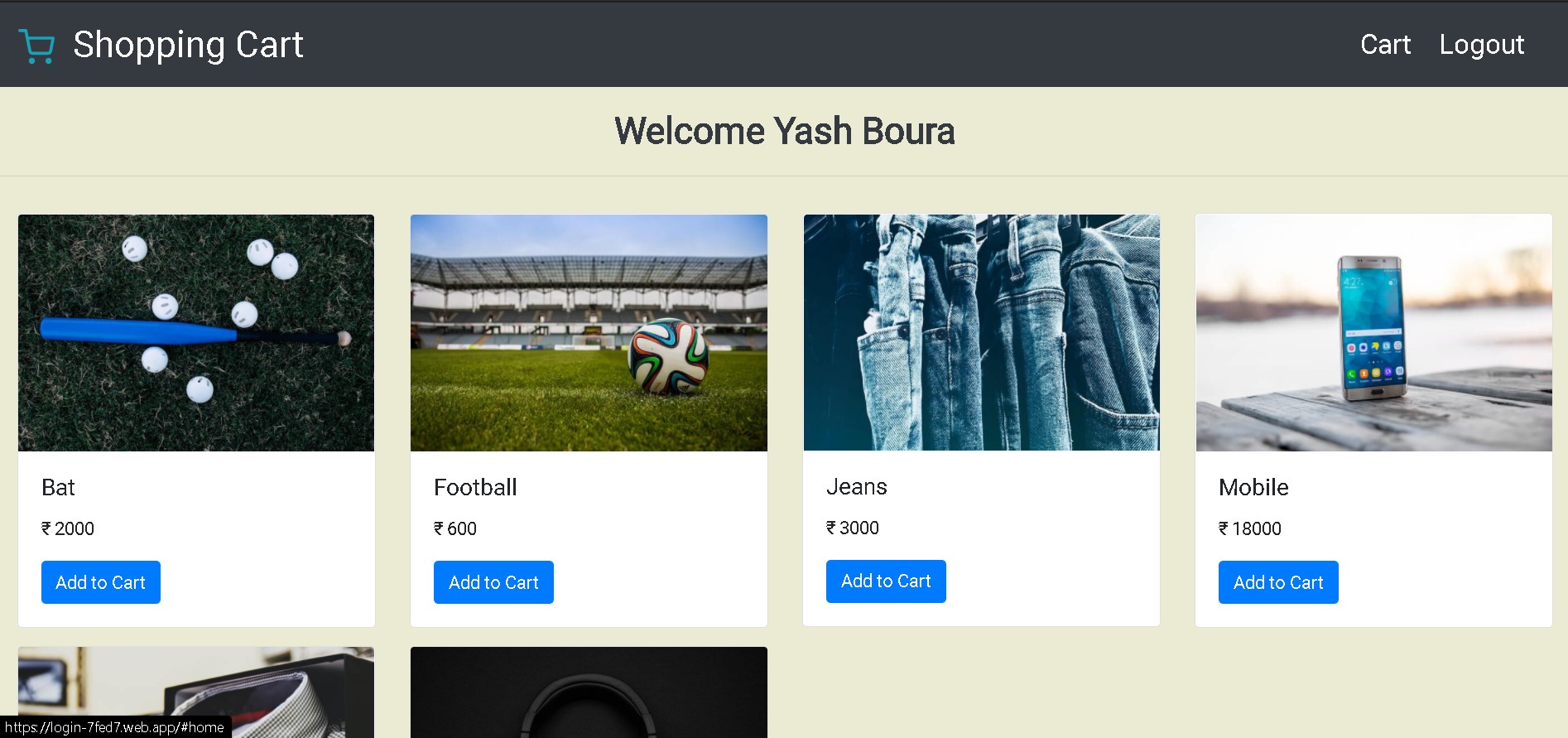
Task: Click the Jeans product title
Action: click(856, 486)
